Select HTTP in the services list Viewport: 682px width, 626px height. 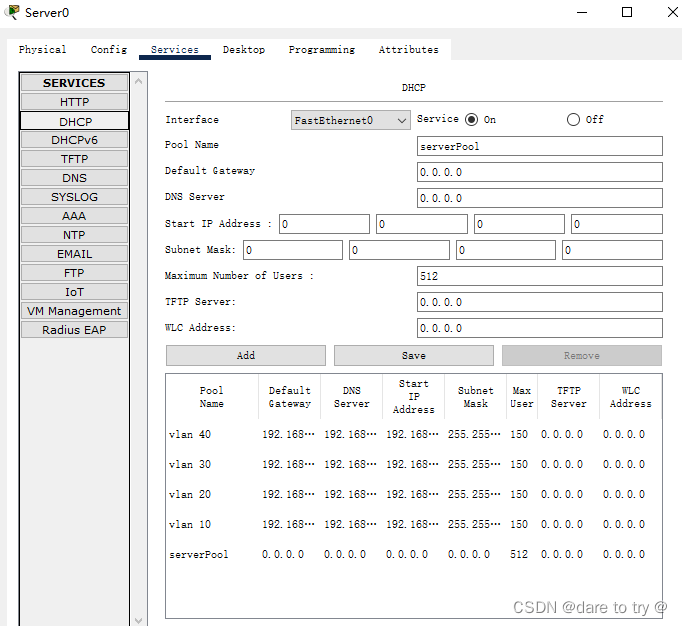click(x=74, y=102)
